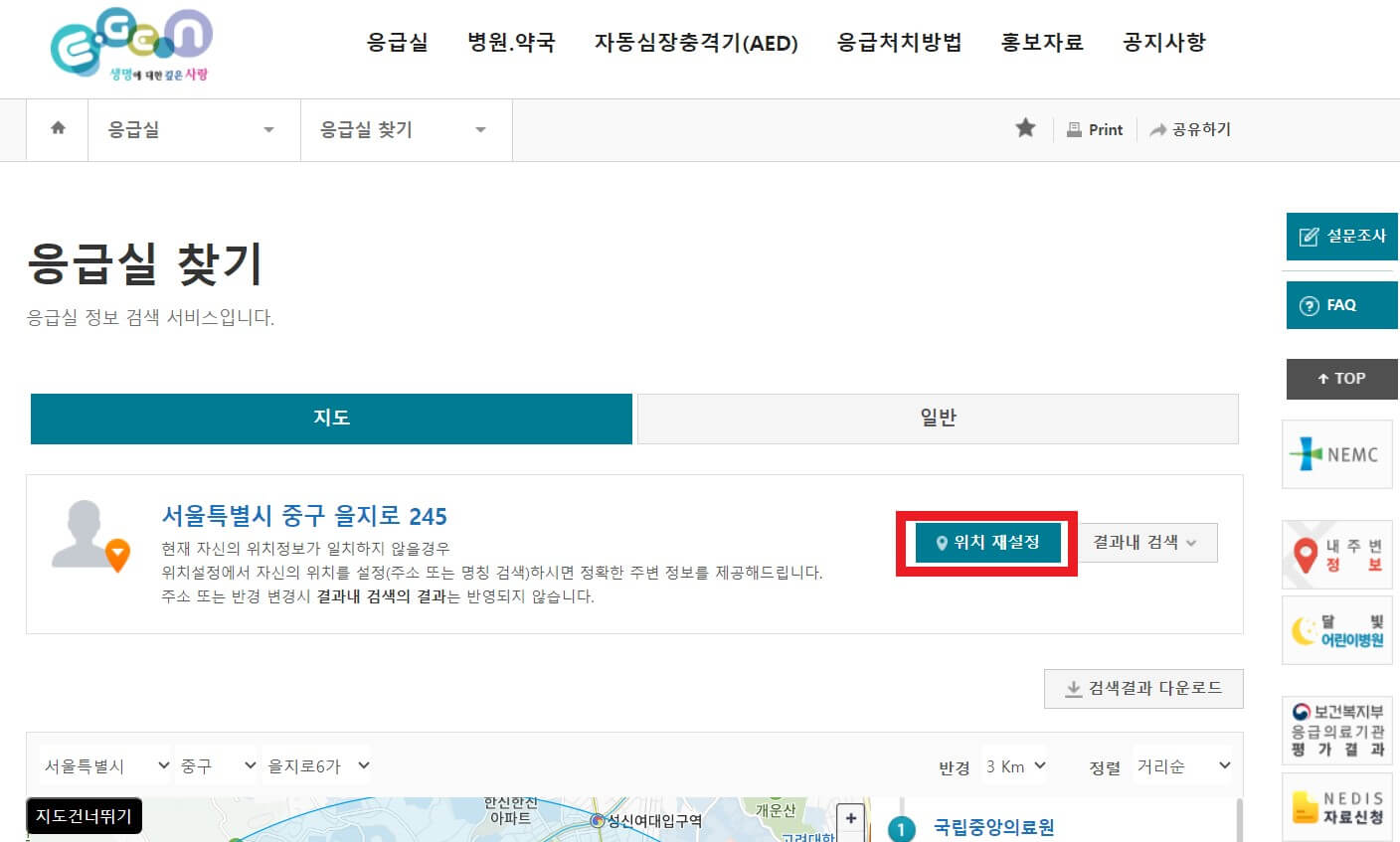Switch to the 일반 tab
The width and height of the screenshot is (1400, 842).
pos(936,418)
